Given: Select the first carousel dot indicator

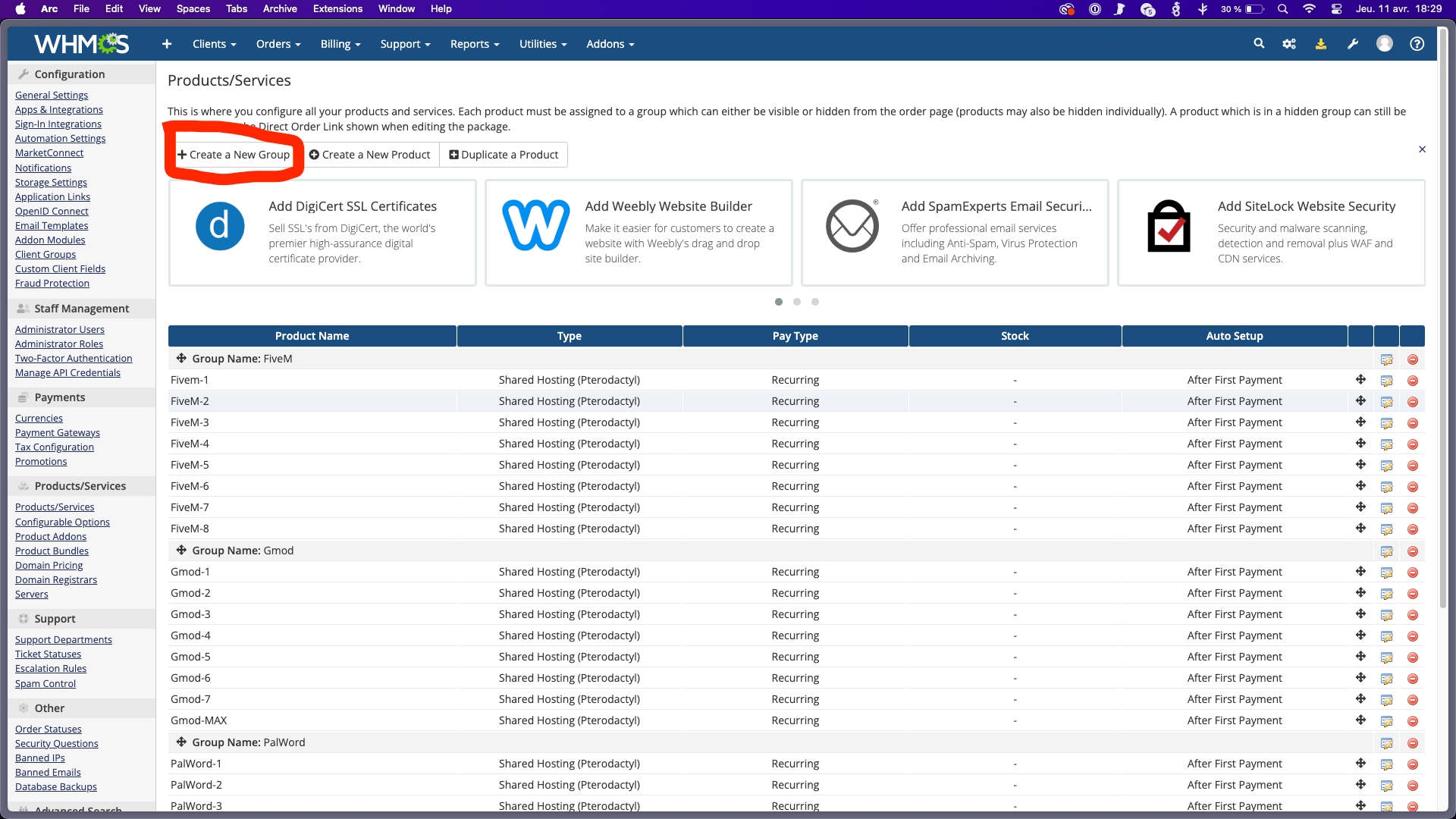Looking at the screenshot, I should (779, 302).
